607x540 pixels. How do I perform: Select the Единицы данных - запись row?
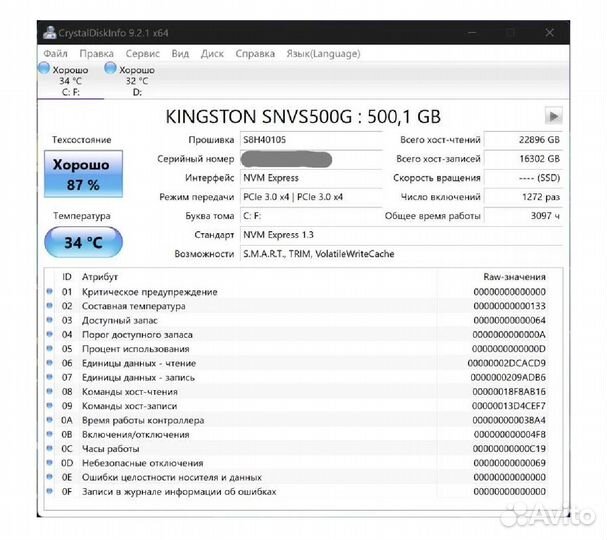pyautogui.click(x=297, y=378)
